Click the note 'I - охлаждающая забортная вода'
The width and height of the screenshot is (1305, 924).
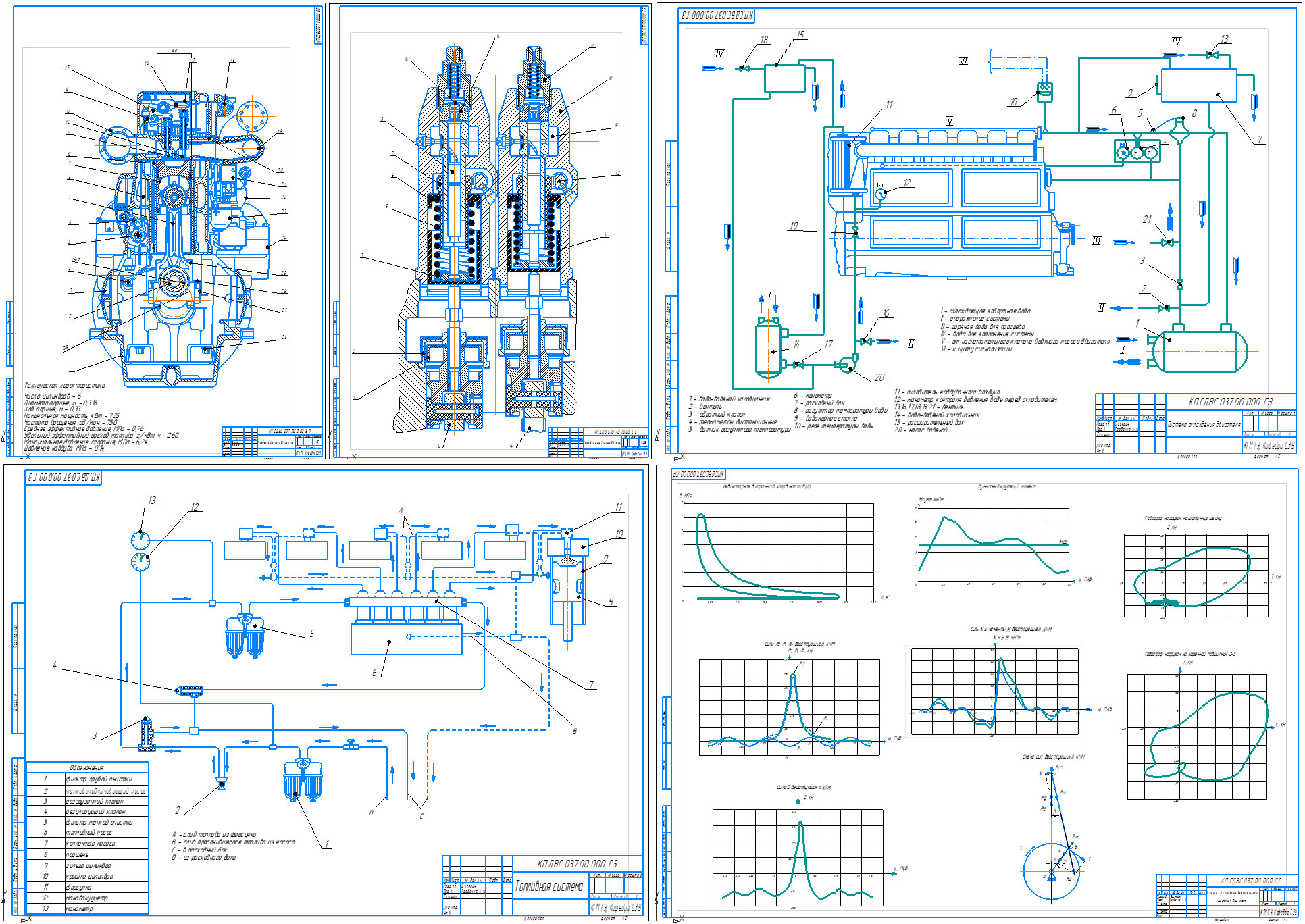coord(986,311)
